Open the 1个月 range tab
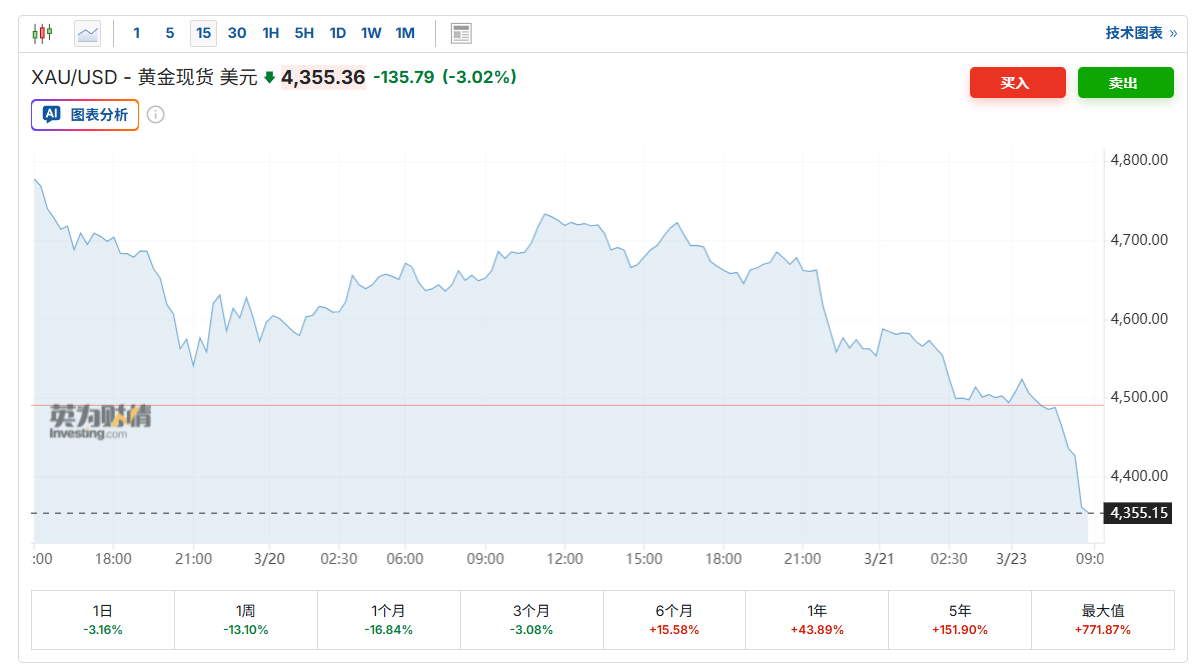The image size is (1200, 672). [388, 620]
